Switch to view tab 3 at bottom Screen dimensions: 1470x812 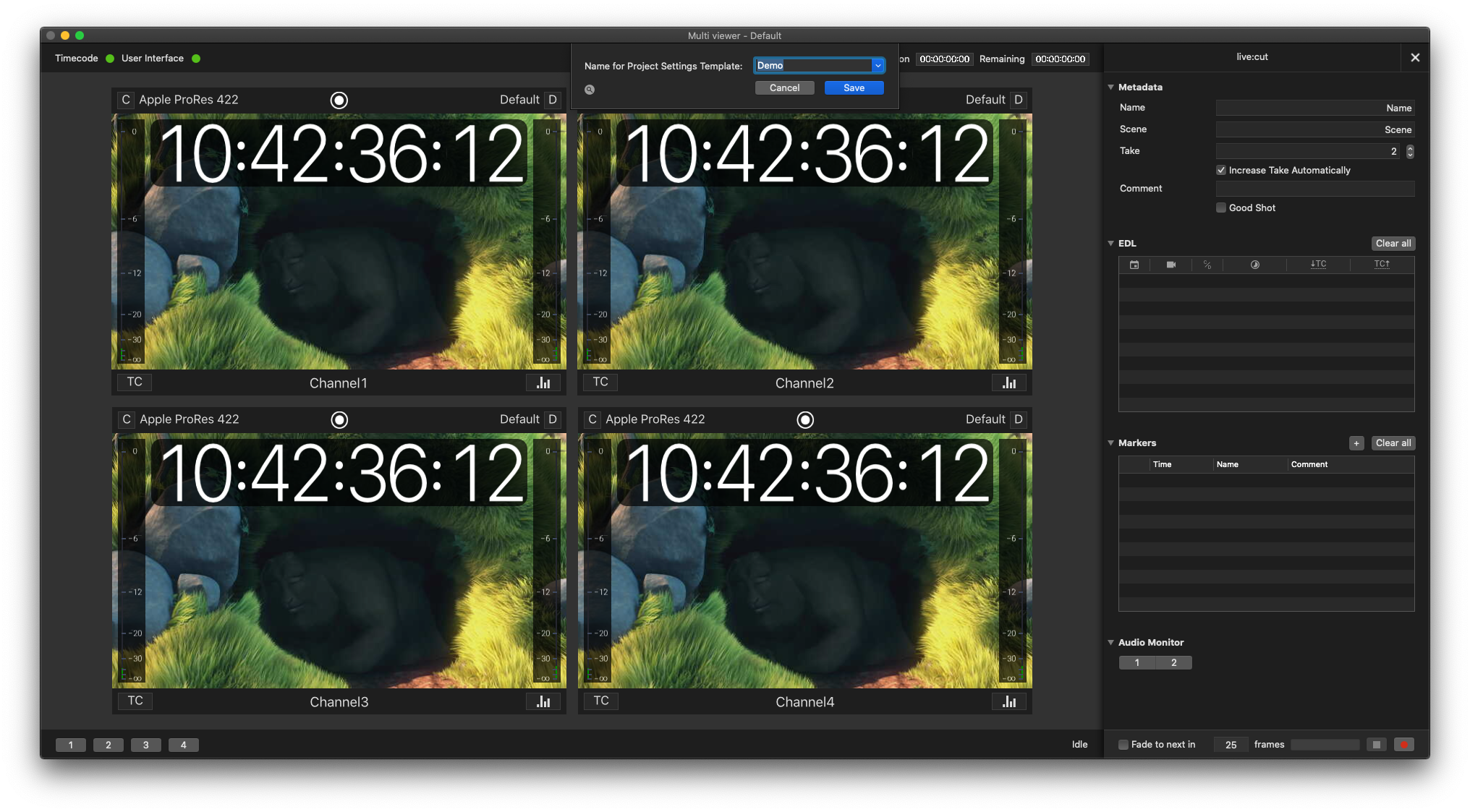click(146, 745)
